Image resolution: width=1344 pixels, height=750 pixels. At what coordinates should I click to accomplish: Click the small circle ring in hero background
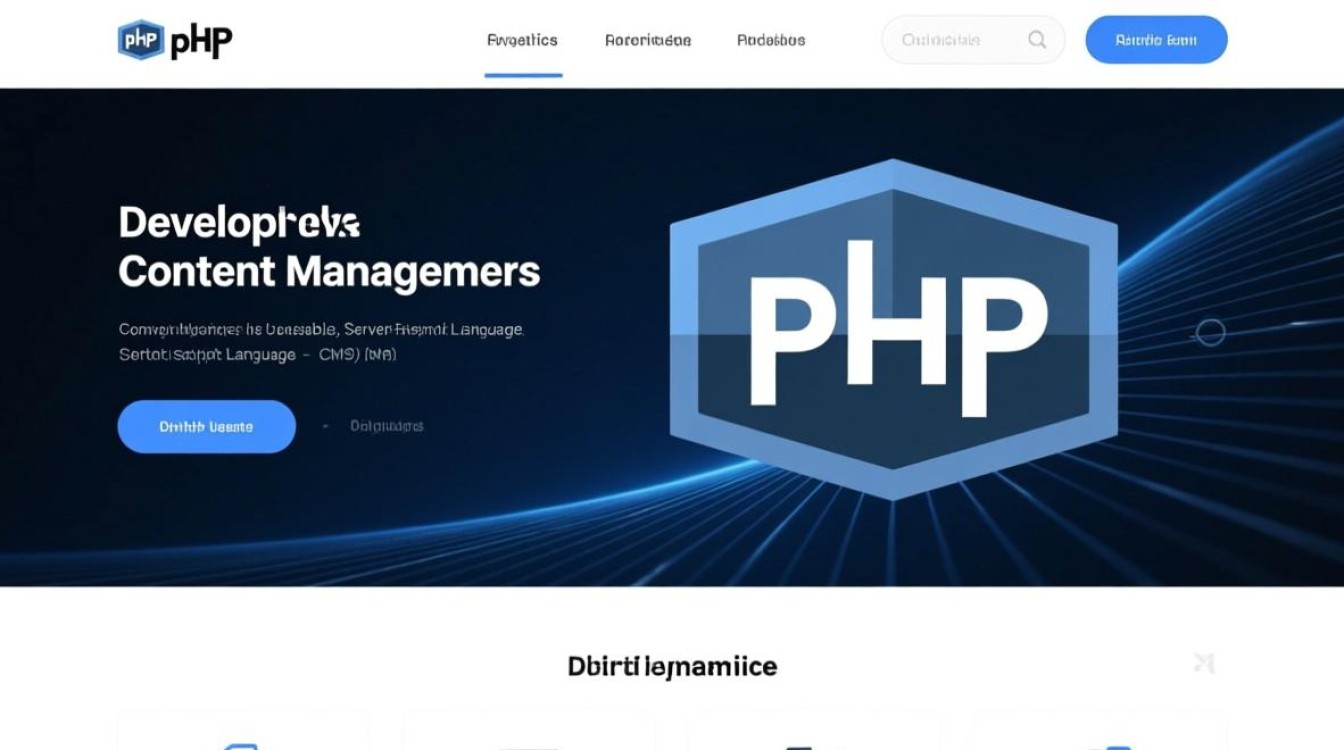pyautogui.click(x=1210, y=332)
